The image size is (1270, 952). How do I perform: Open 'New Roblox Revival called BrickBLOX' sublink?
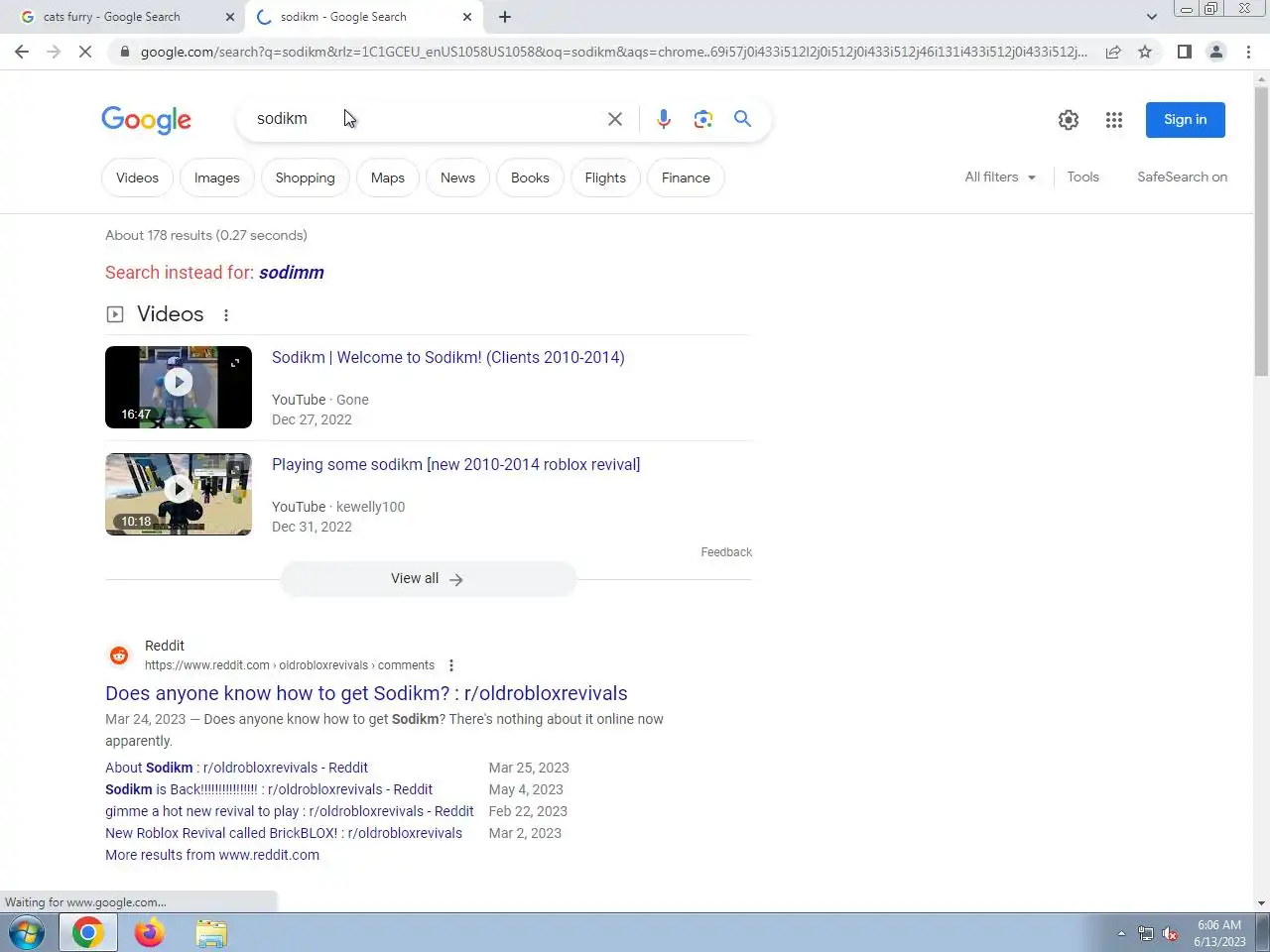(x=284, y=834)
